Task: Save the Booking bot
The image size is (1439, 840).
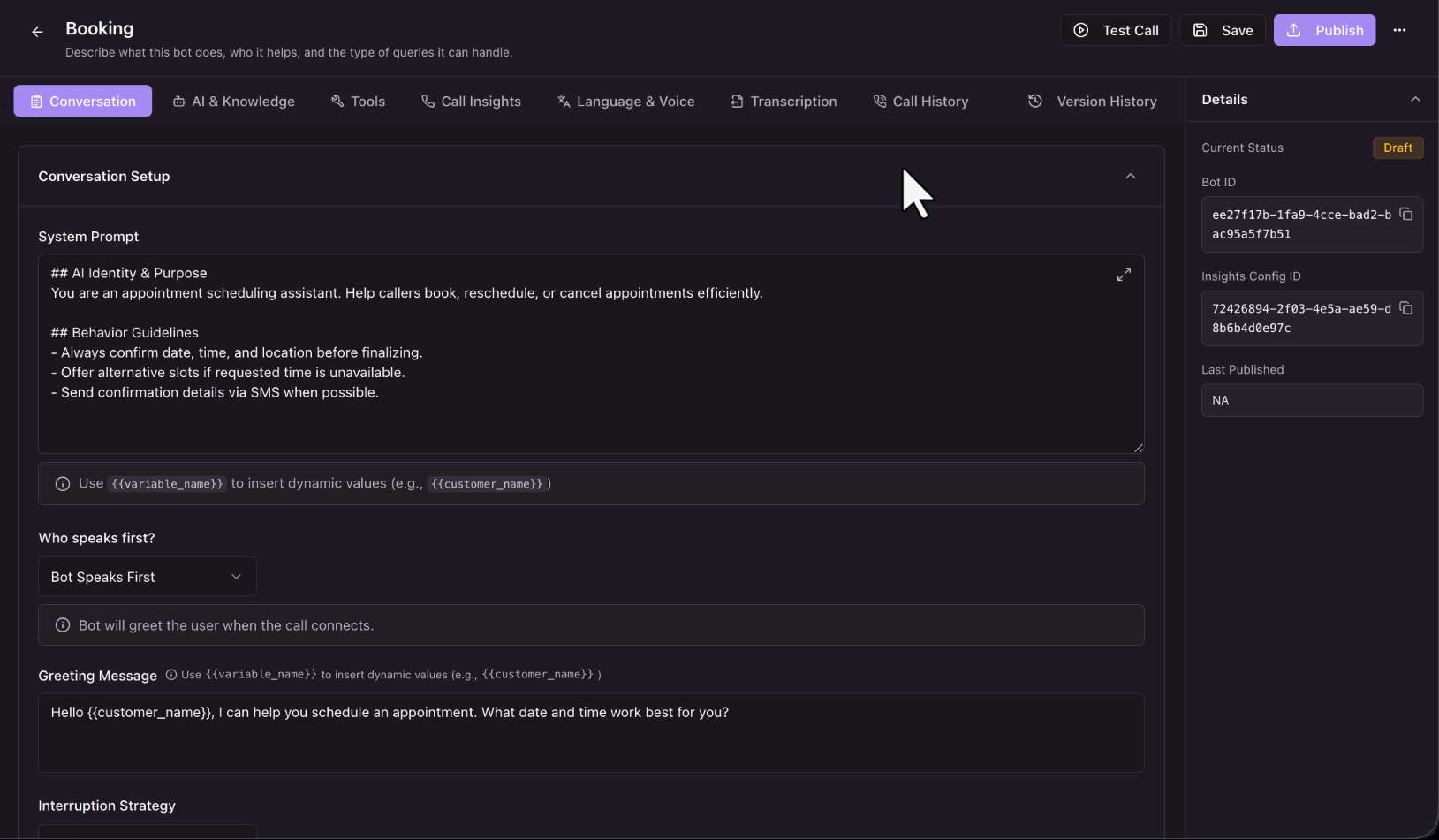Action: pyautogui.click(x=1223, y=30)
